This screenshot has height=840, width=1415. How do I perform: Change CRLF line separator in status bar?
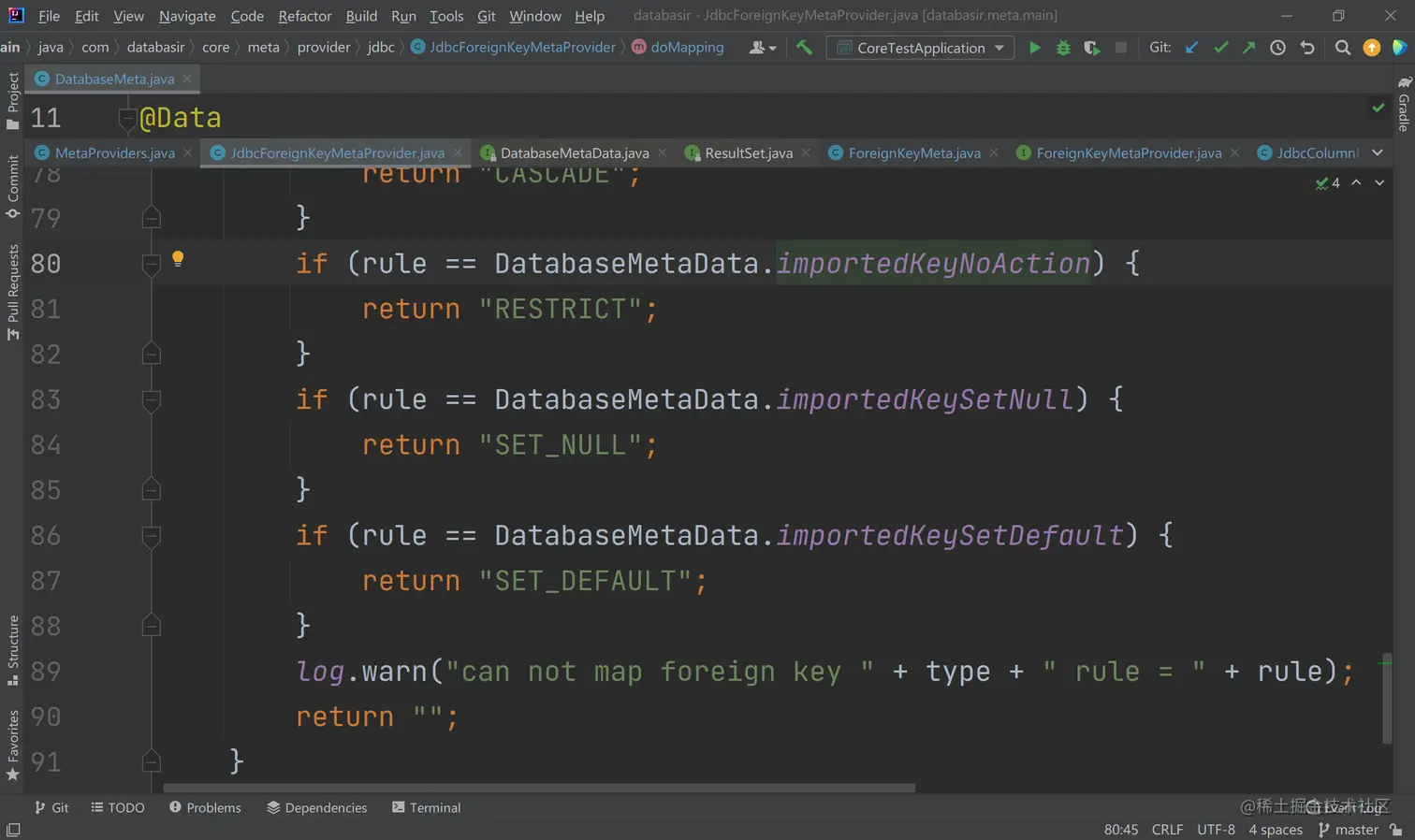(x=1167, y=830)
